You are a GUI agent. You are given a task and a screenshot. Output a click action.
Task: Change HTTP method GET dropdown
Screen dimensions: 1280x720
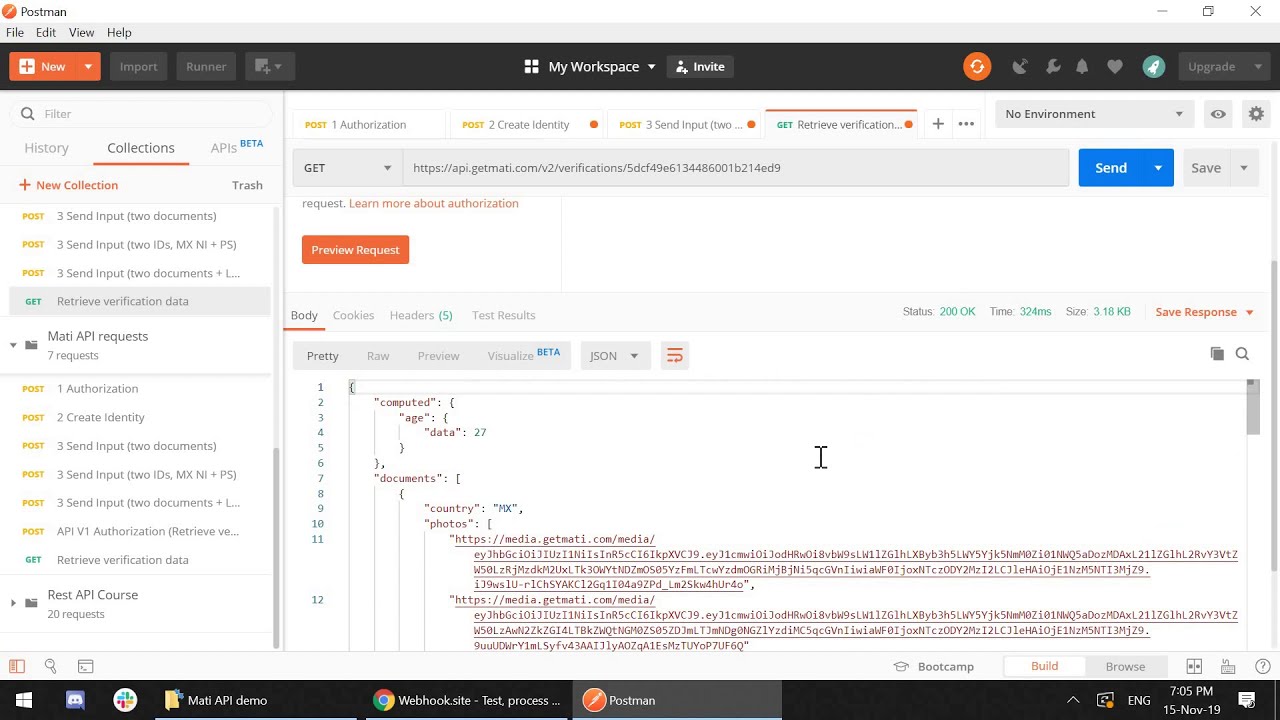347,168
